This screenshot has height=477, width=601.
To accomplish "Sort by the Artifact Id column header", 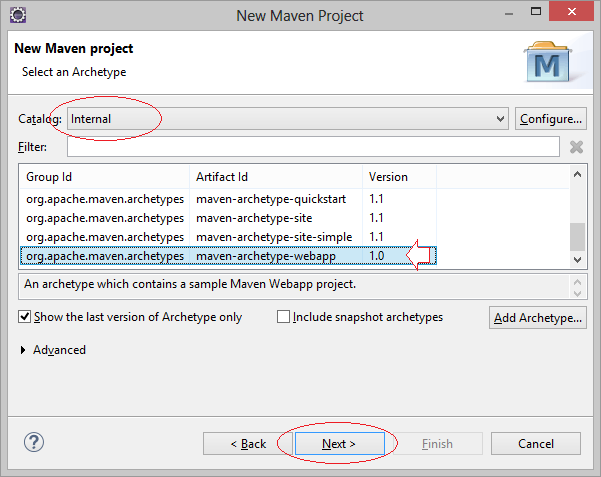I will click(x=276, y=177).
